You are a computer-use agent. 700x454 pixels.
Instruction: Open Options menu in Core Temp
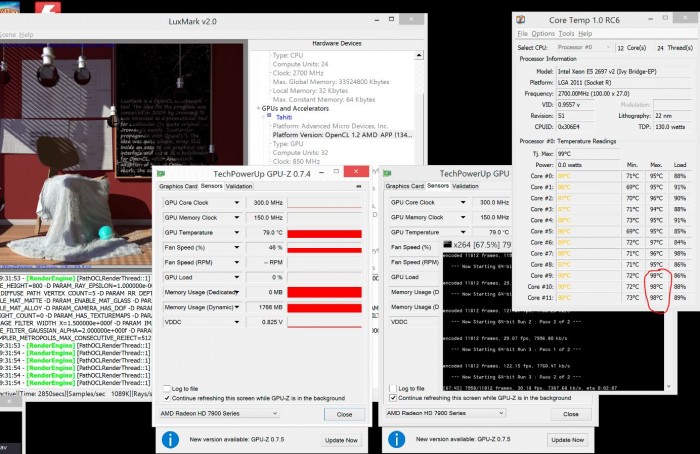coord(543,33)
